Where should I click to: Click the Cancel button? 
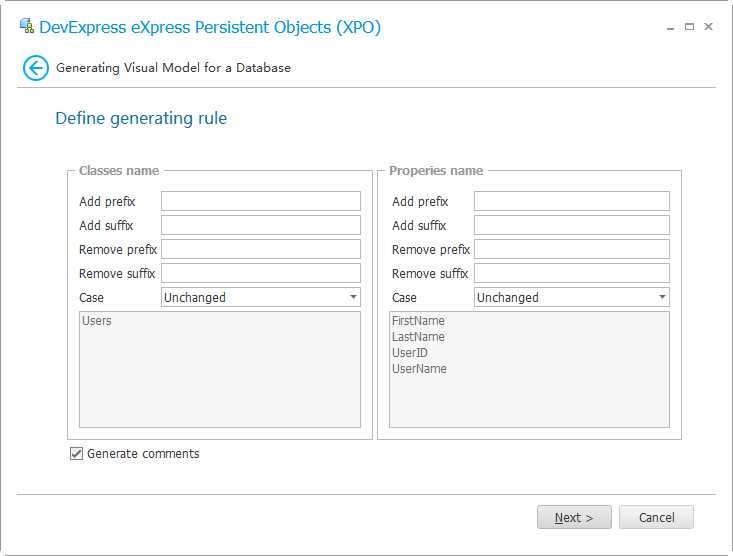[x=656, y=517]
